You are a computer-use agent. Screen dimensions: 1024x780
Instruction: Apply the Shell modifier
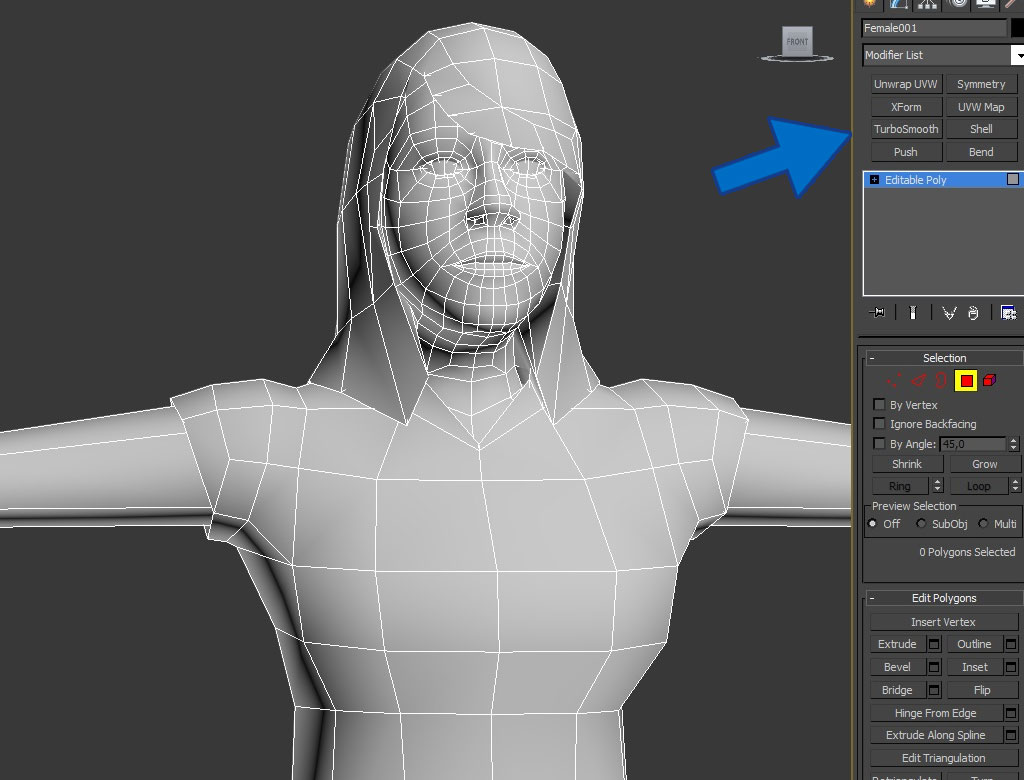[x=981, y=129]
